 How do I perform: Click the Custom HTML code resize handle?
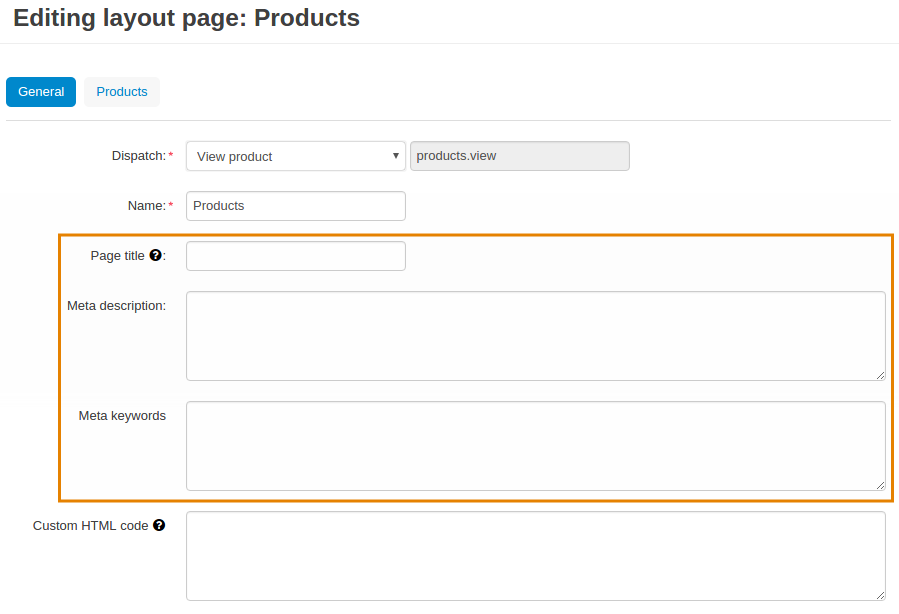pos(880,596)
